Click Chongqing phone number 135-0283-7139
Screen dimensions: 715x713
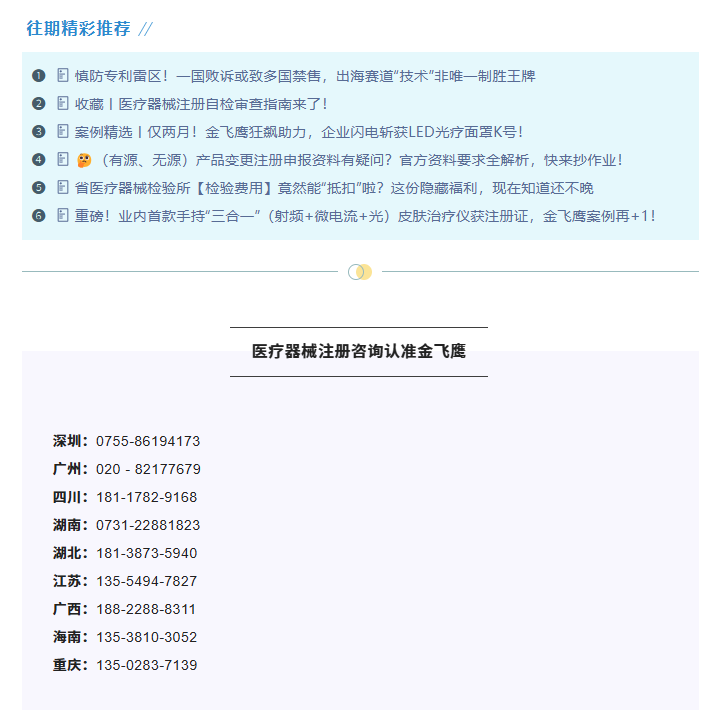(147, 665)
